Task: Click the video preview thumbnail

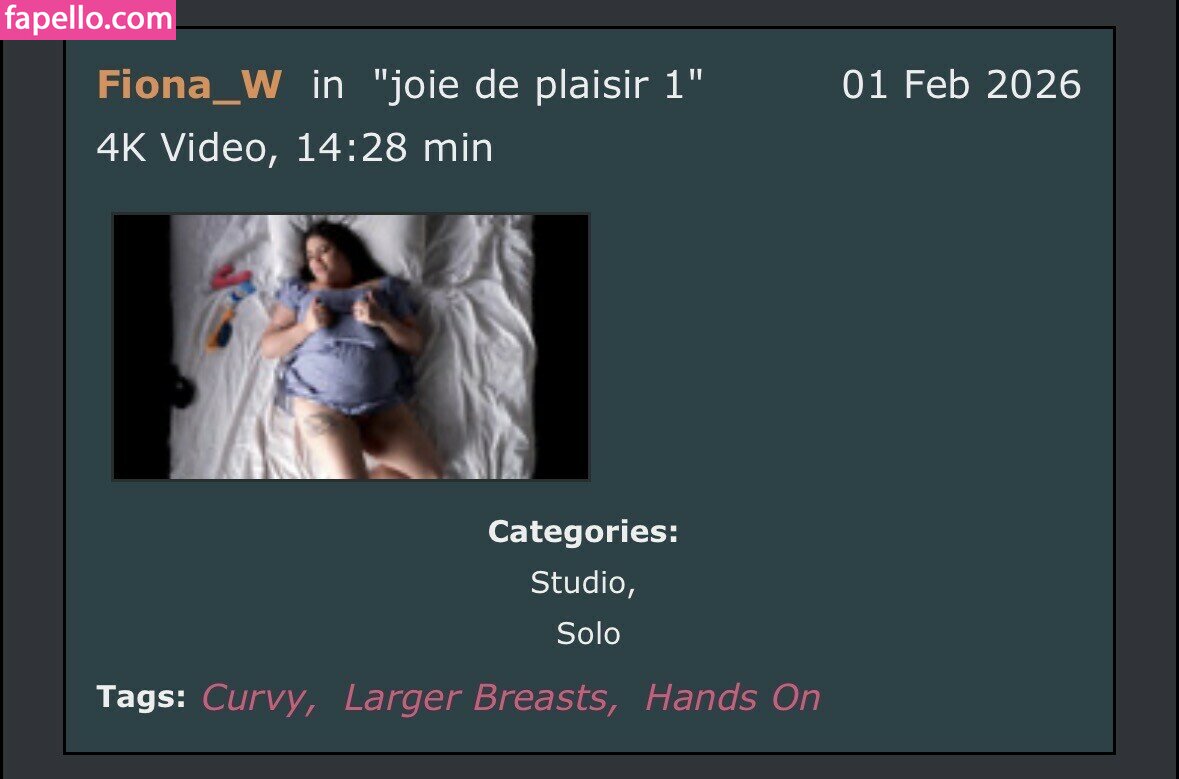Action: [x=350, y=347]
